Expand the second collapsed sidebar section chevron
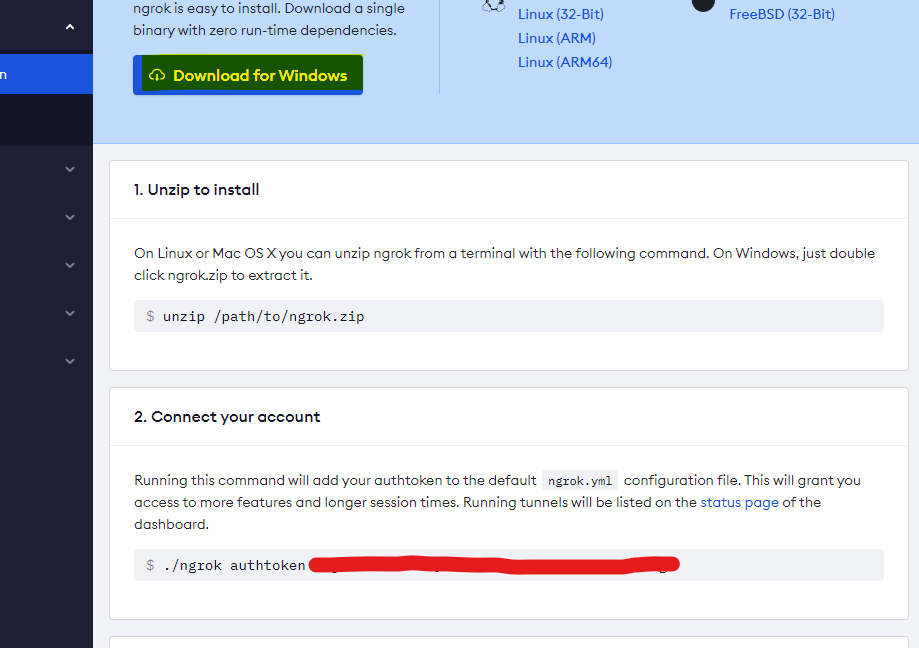This screenshot has width=919, height=648. tap(70, 217)
